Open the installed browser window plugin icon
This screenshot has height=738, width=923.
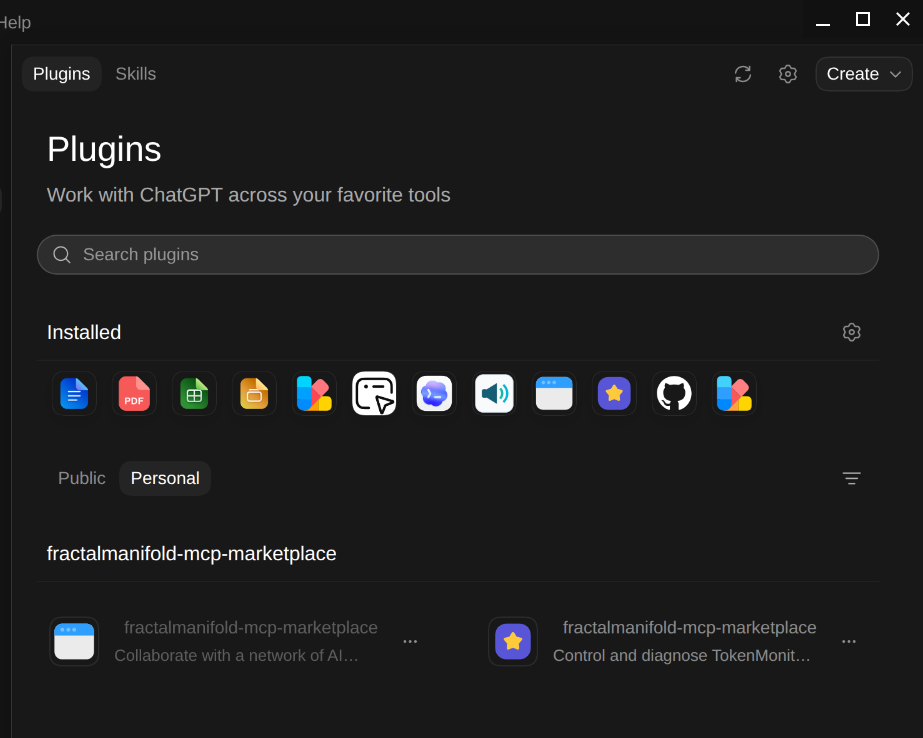[555, 393]
